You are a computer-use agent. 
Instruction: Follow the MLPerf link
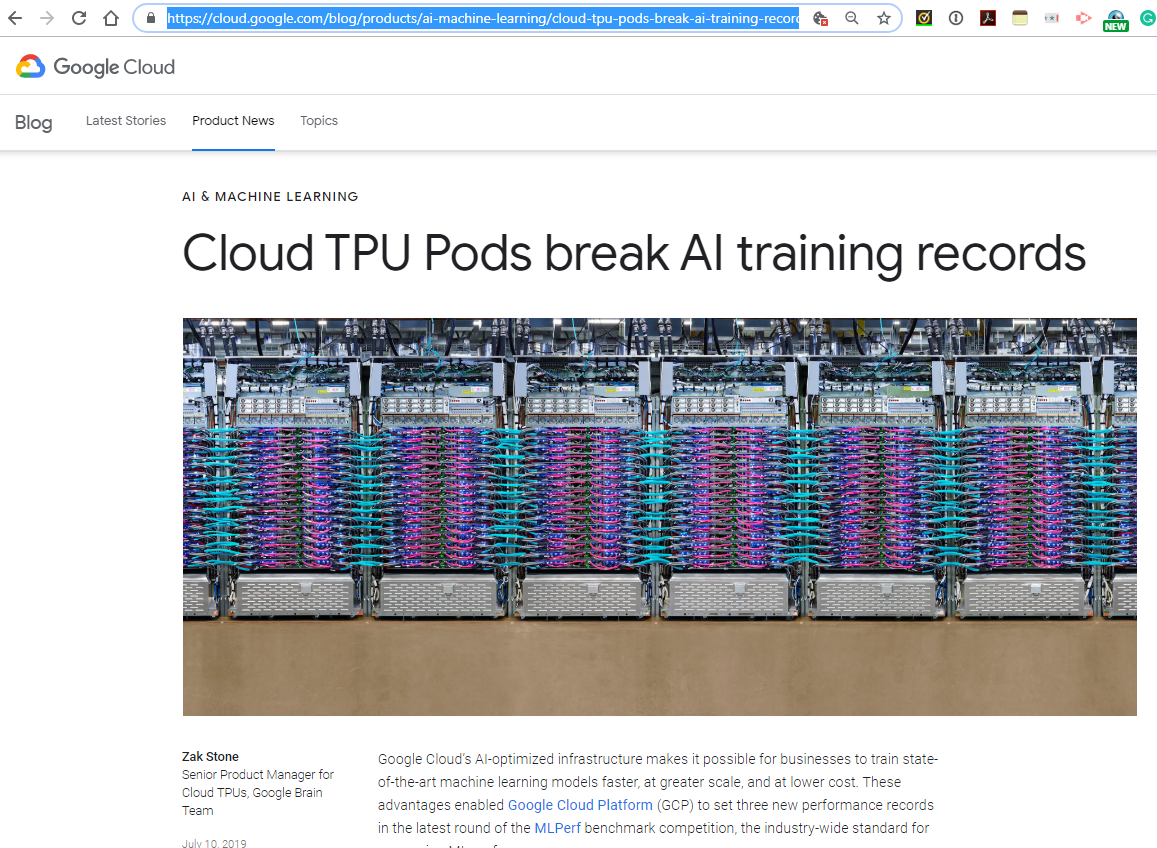[x=557, y=828]
